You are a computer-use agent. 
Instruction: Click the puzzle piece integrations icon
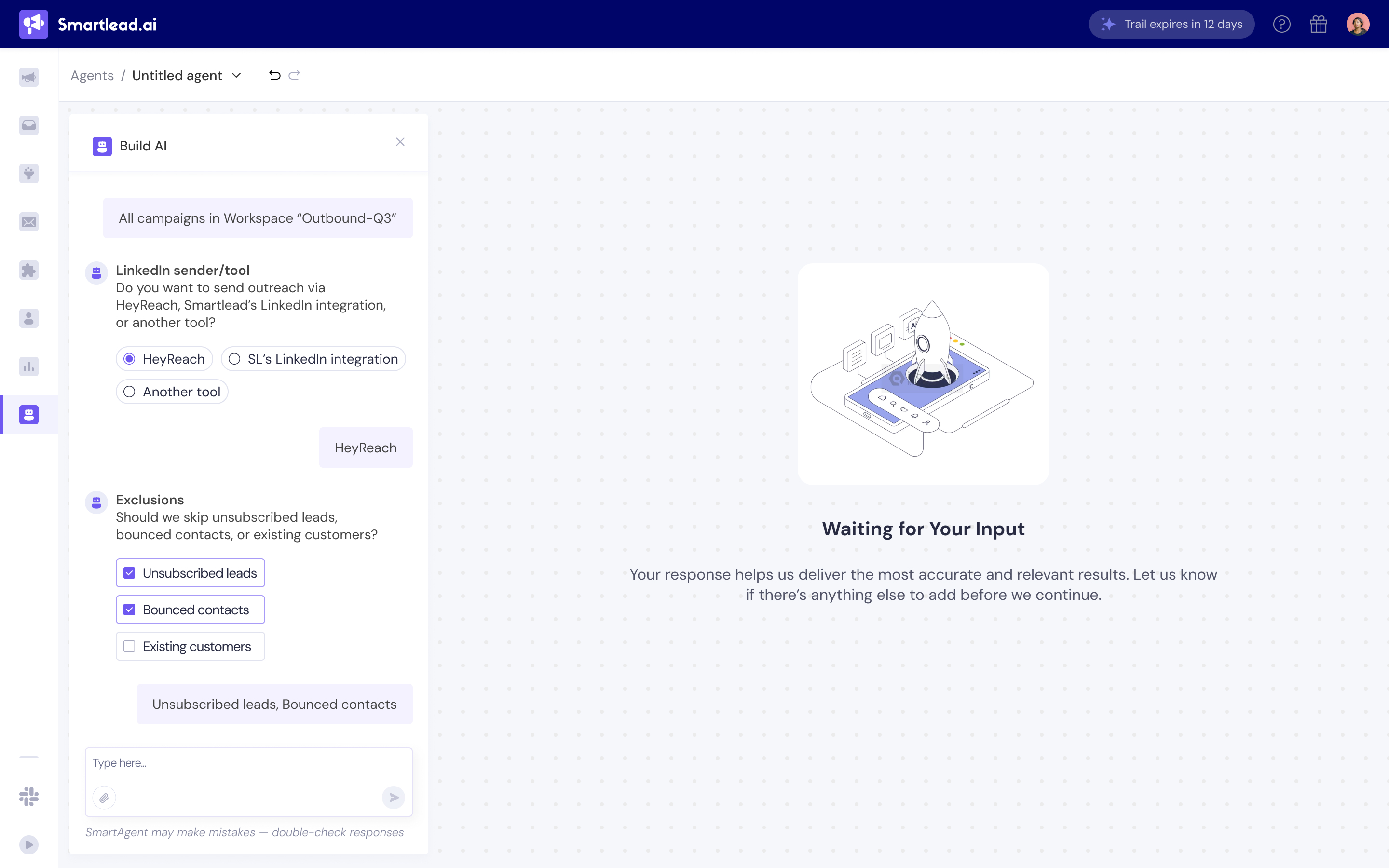(29, 270)
